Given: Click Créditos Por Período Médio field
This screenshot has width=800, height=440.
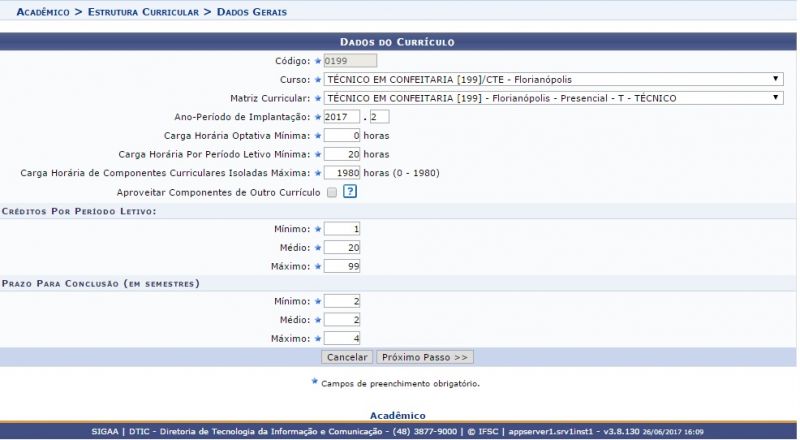Looking at the screenshot, I should tap(342, 248).
